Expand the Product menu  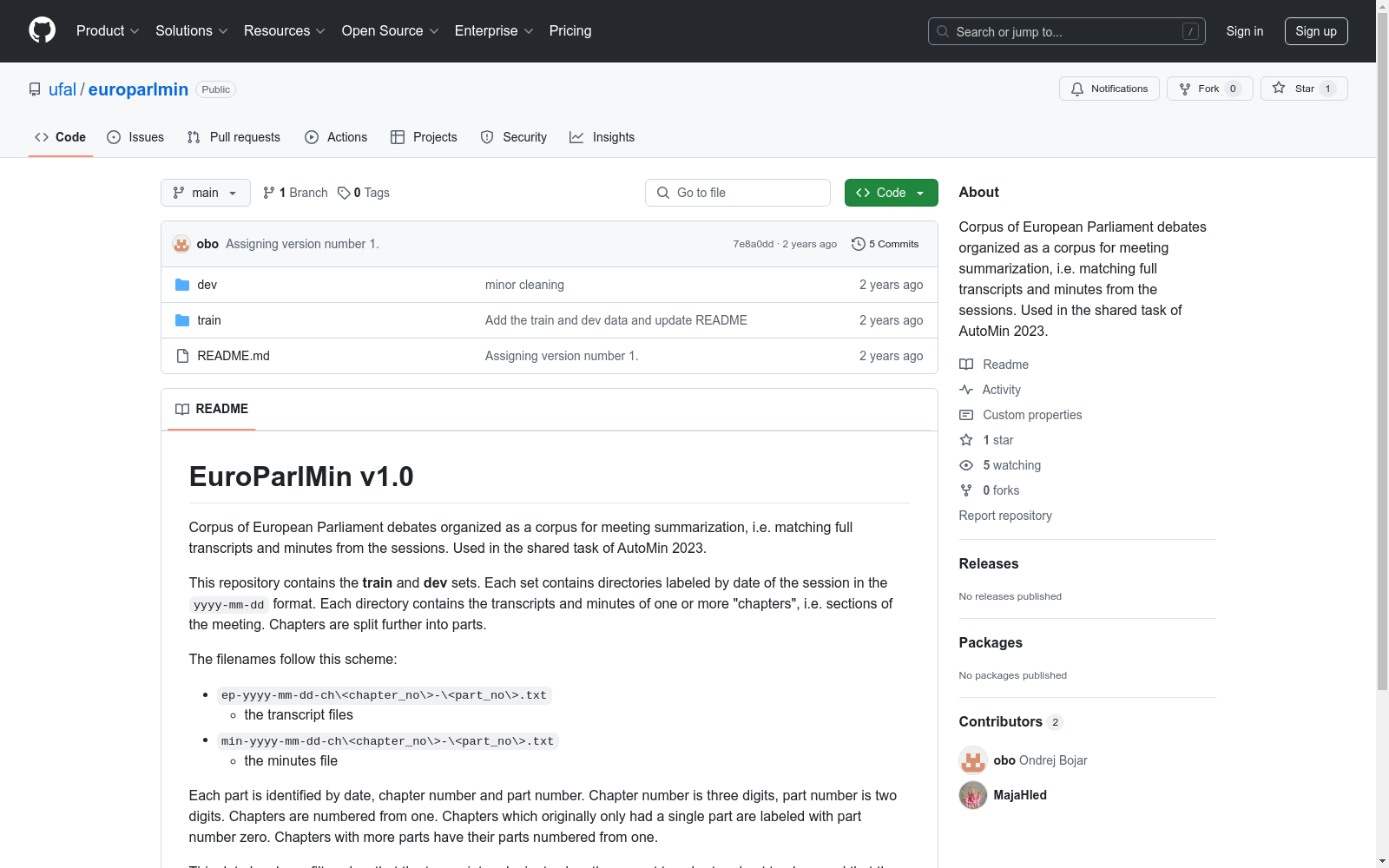108,30
